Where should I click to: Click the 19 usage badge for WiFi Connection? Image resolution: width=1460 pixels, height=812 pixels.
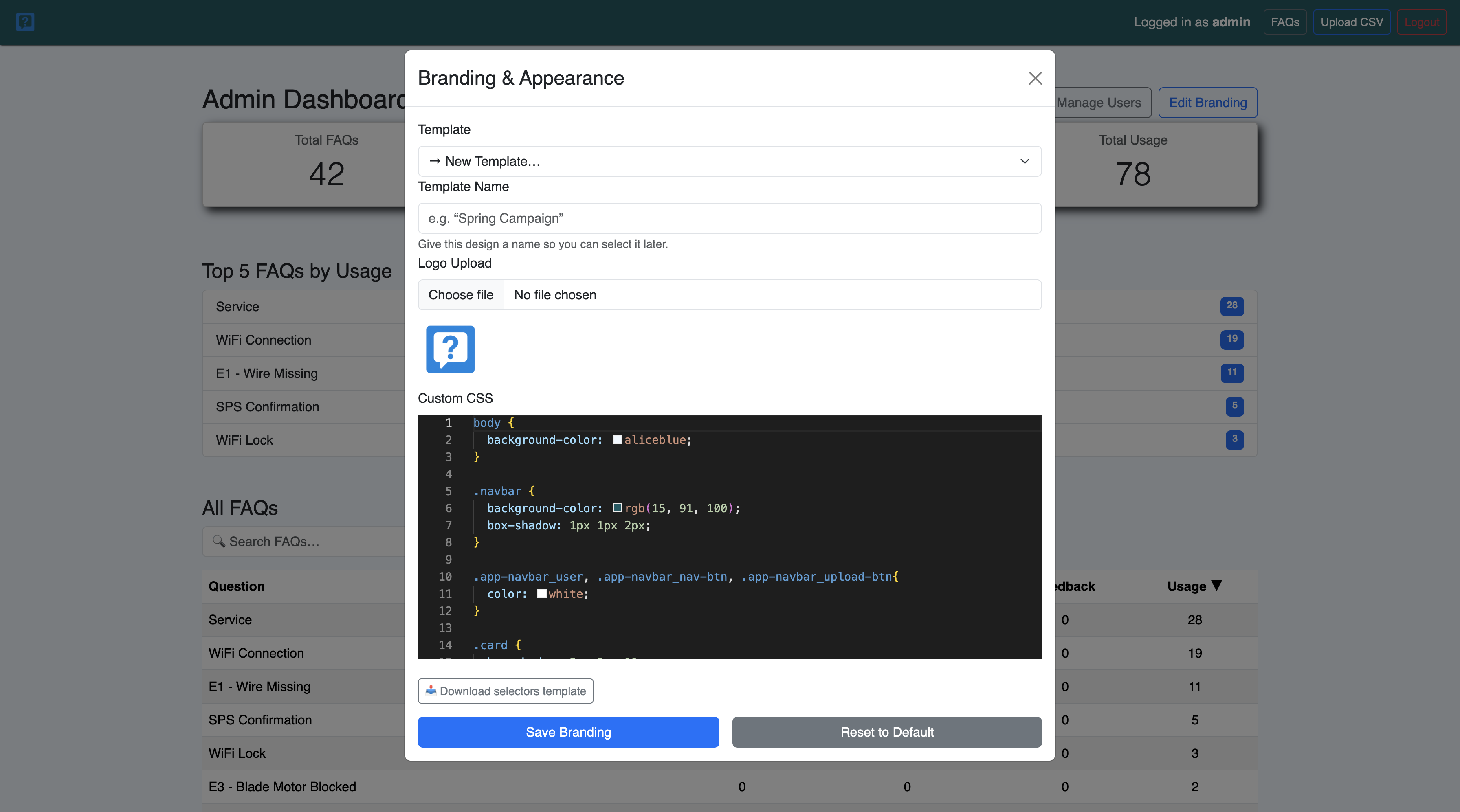coord(1231,340)
